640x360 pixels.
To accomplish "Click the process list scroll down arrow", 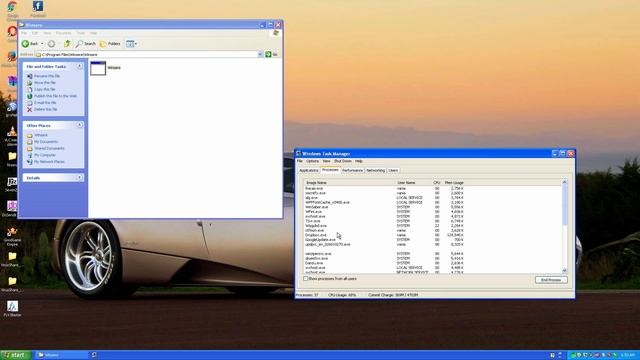I will (564, 271).
